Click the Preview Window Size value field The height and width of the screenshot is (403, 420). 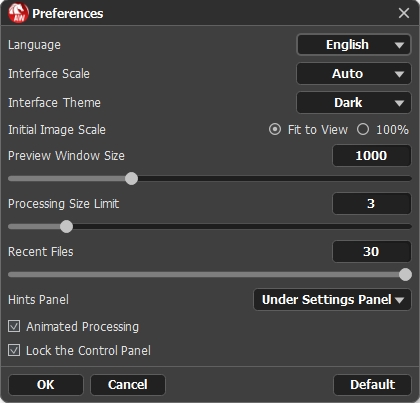click(x=372, y=156)
